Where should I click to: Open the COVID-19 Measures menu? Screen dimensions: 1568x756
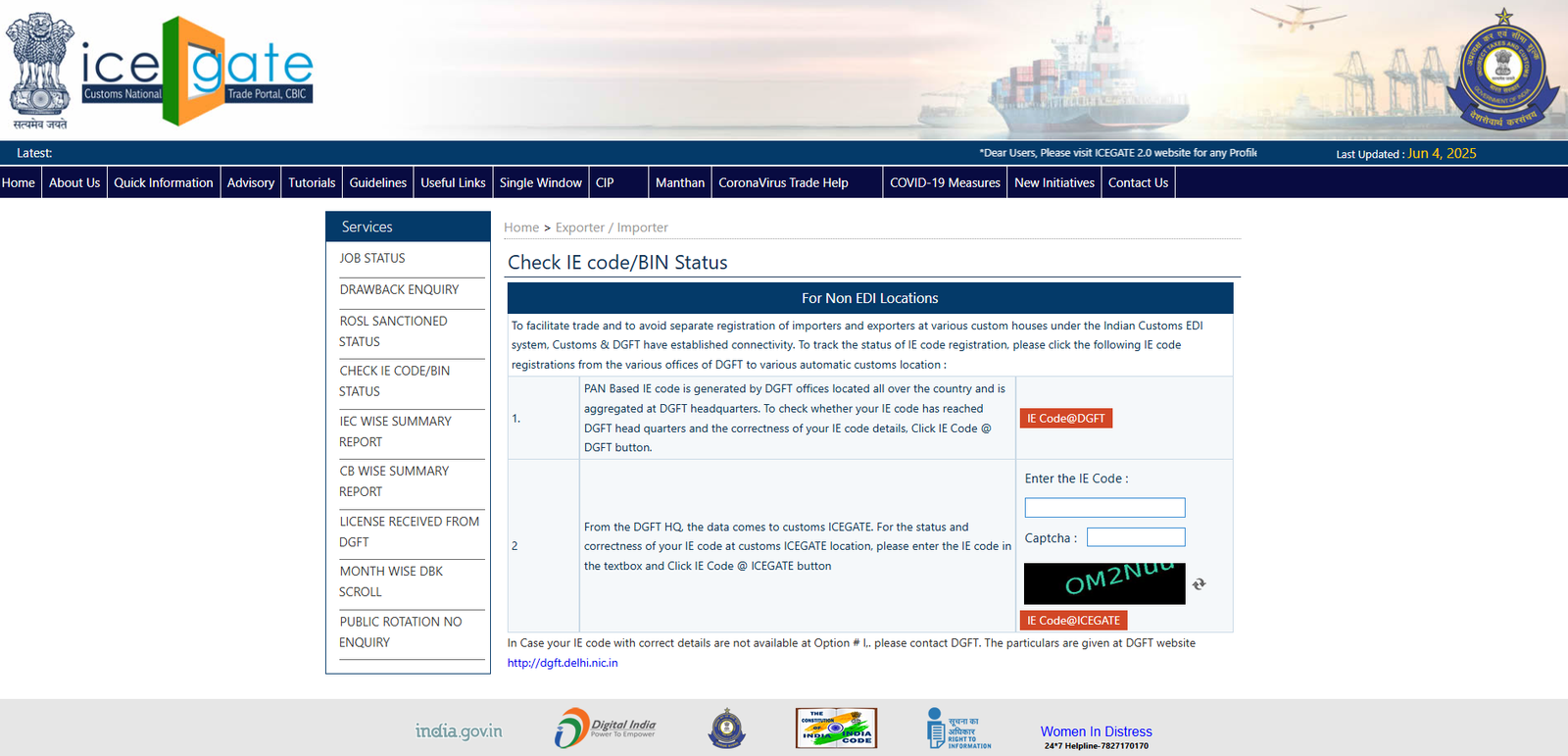pyautogui.click(x=945, y=182)
